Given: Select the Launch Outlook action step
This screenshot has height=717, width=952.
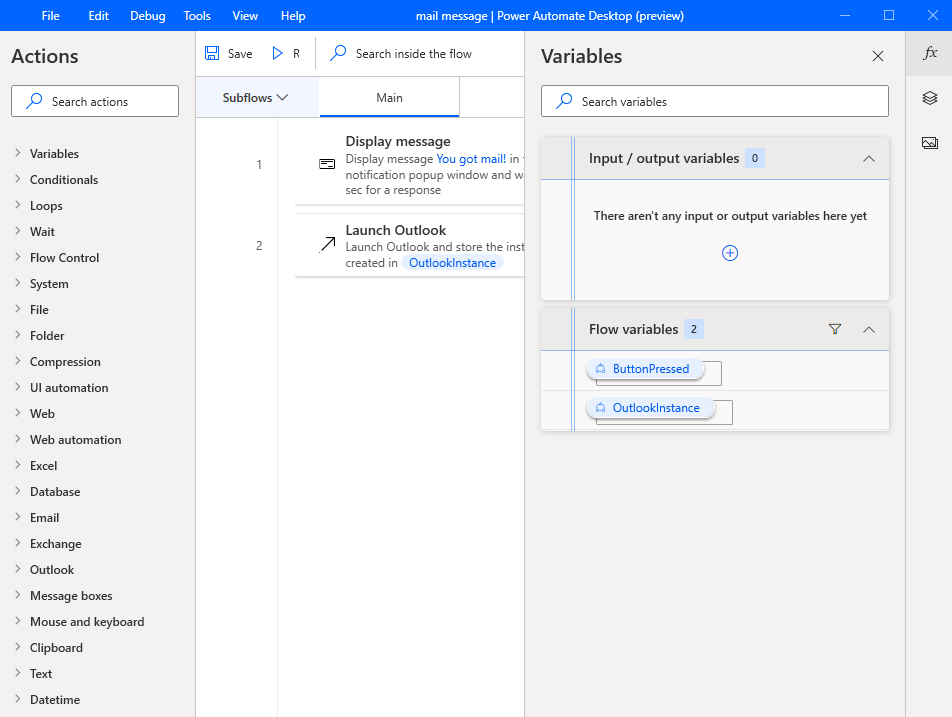Looking at the screenshot, I should [x=409, y=245].
